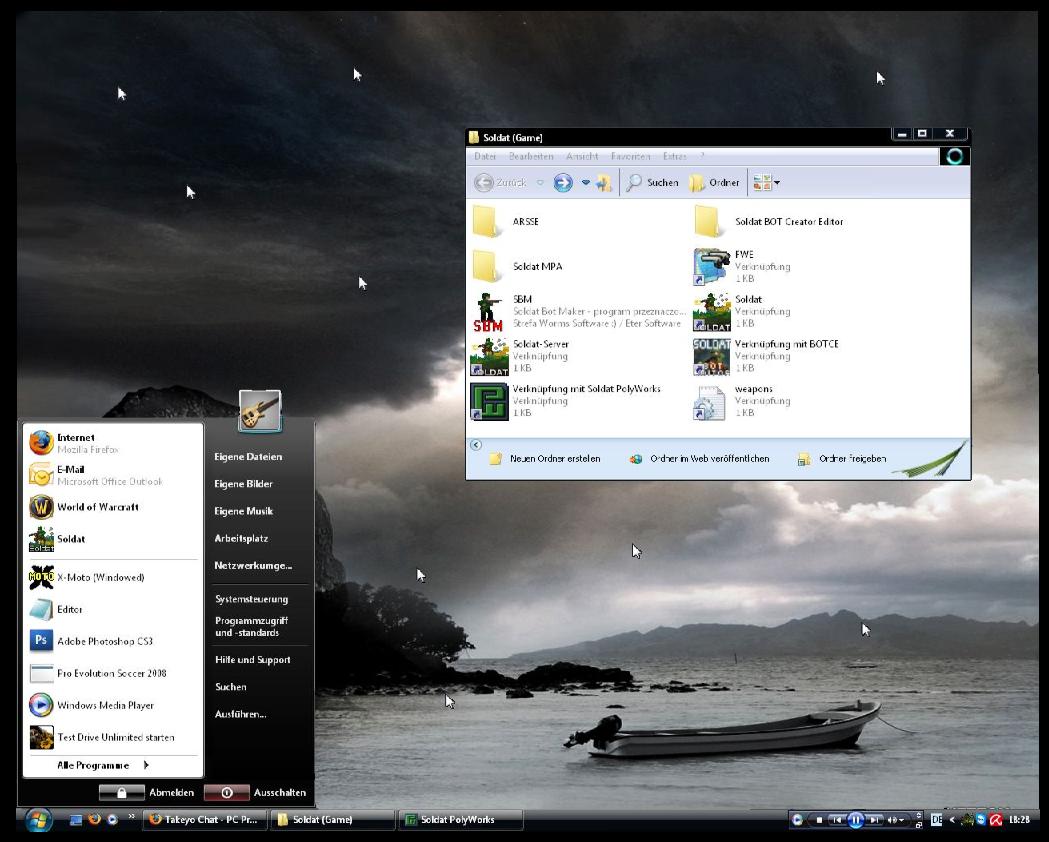Viewport: 1049px width, 842px height.
Task: Click the Forward arrow navigation button
Action: coord(563,183)
